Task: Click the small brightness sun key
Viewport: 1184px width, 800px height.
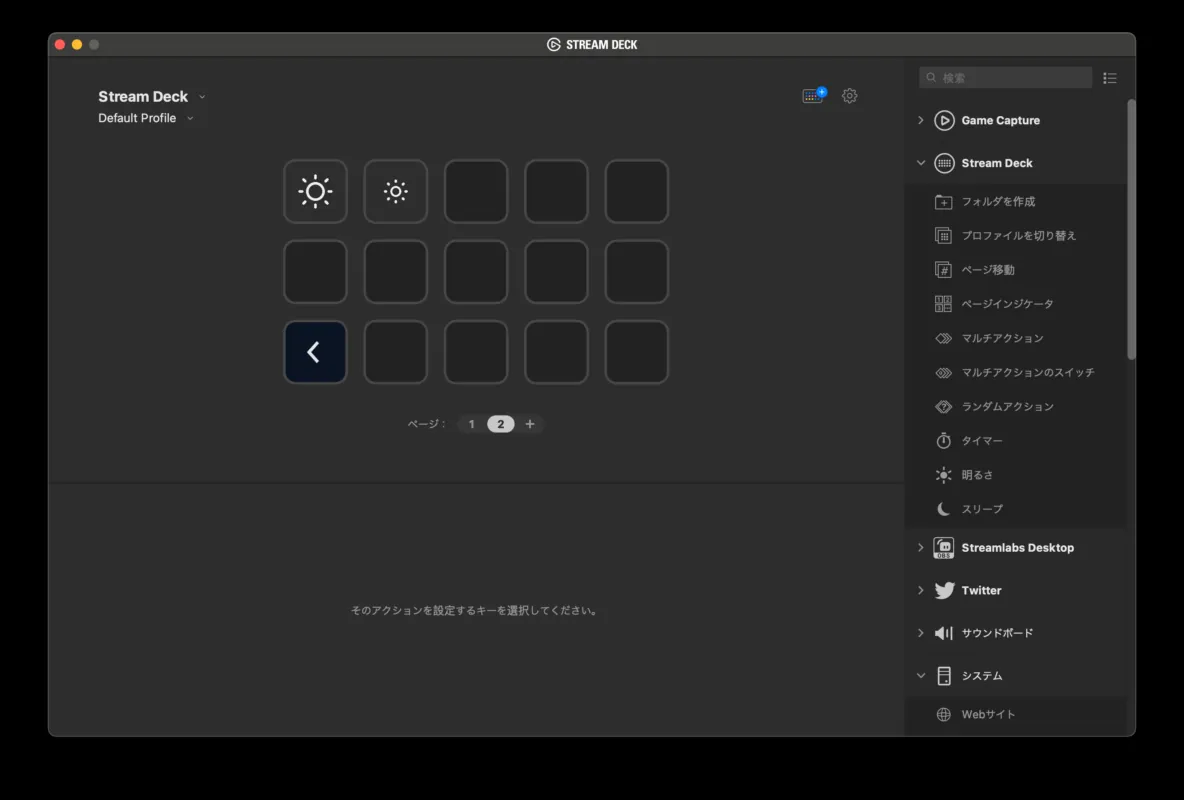Action: [x=395, y=192]
